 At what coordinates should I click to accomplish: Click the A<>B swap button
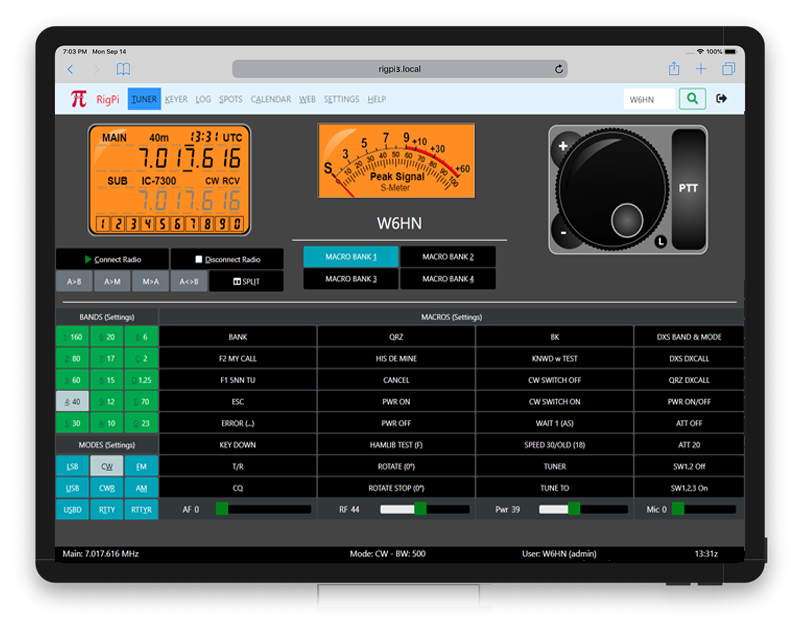click(189, 282)
